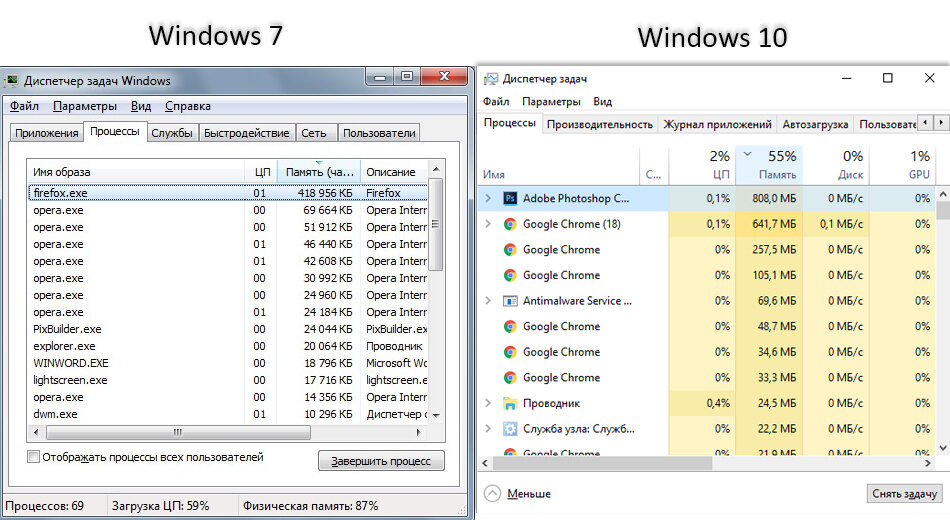Click tab scroll-right arrow in Windows 10 tabs
Image resolution: width=950 pixels, height=520 pixels.
coord(940,122)
